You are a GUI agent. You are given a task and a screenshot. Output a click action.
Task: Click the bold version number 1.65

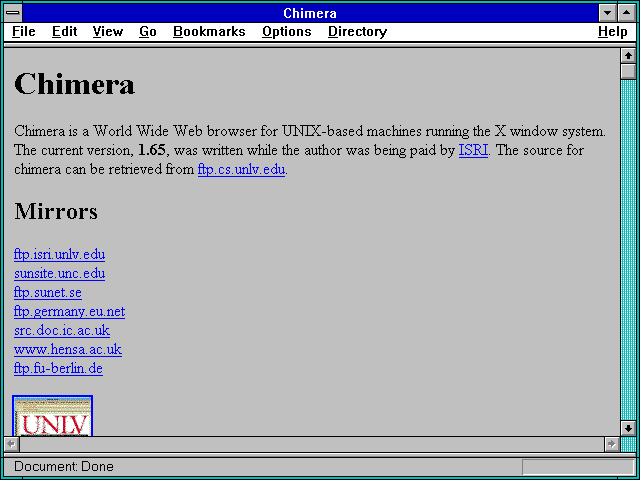point(152,150)
